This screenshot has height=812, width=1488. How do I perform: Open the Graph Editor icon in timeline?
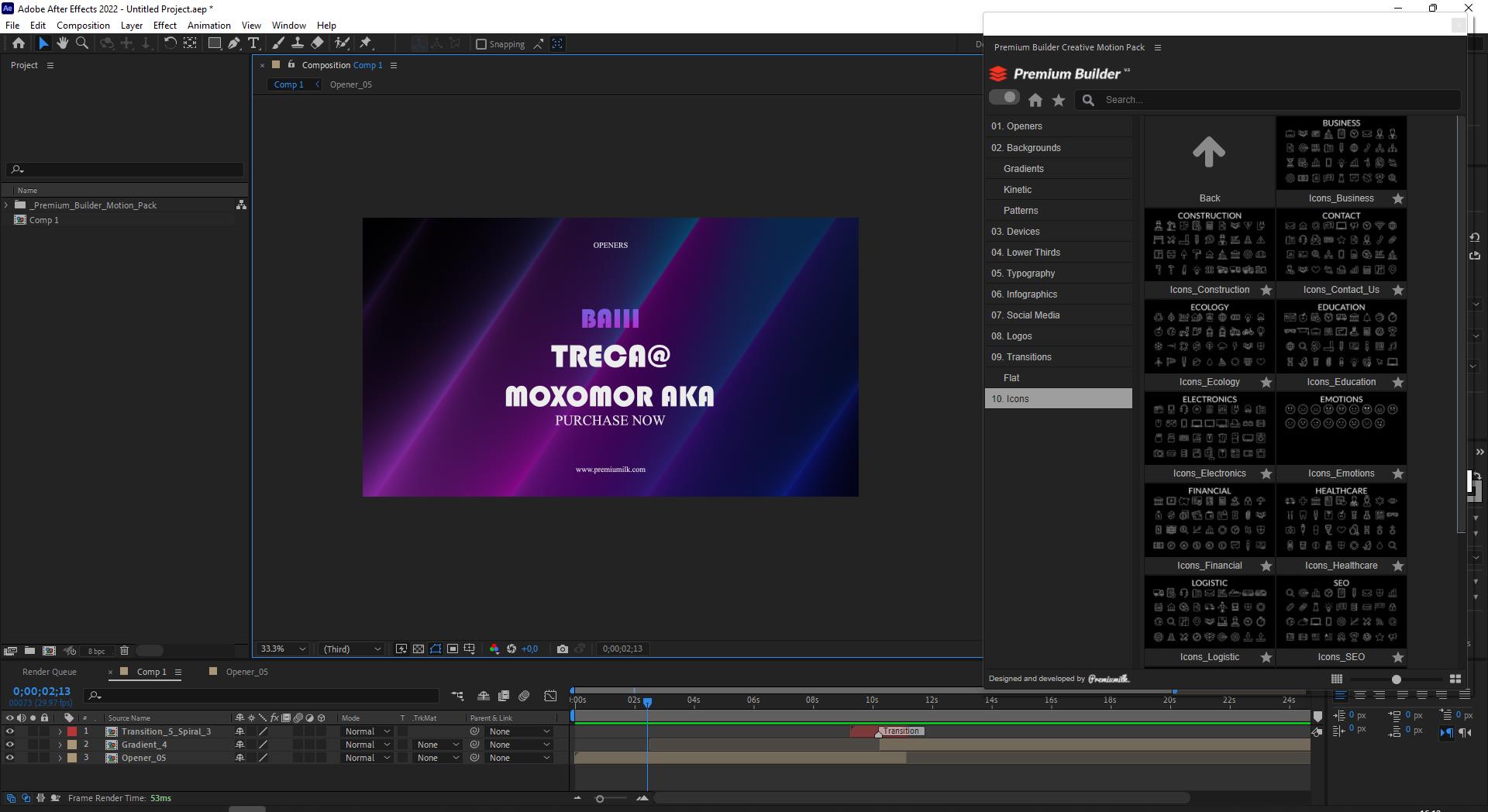550,696
